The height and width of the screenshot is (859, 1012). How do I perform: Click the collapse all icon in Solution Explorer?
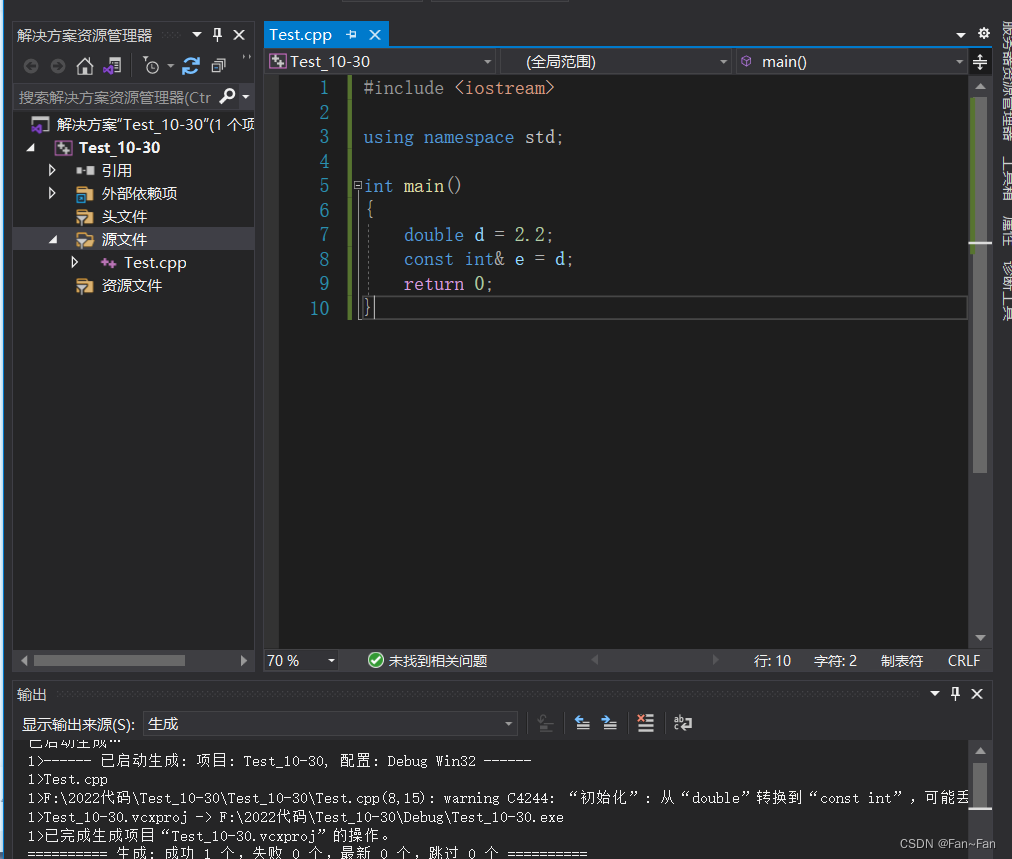tap(218, 66)
